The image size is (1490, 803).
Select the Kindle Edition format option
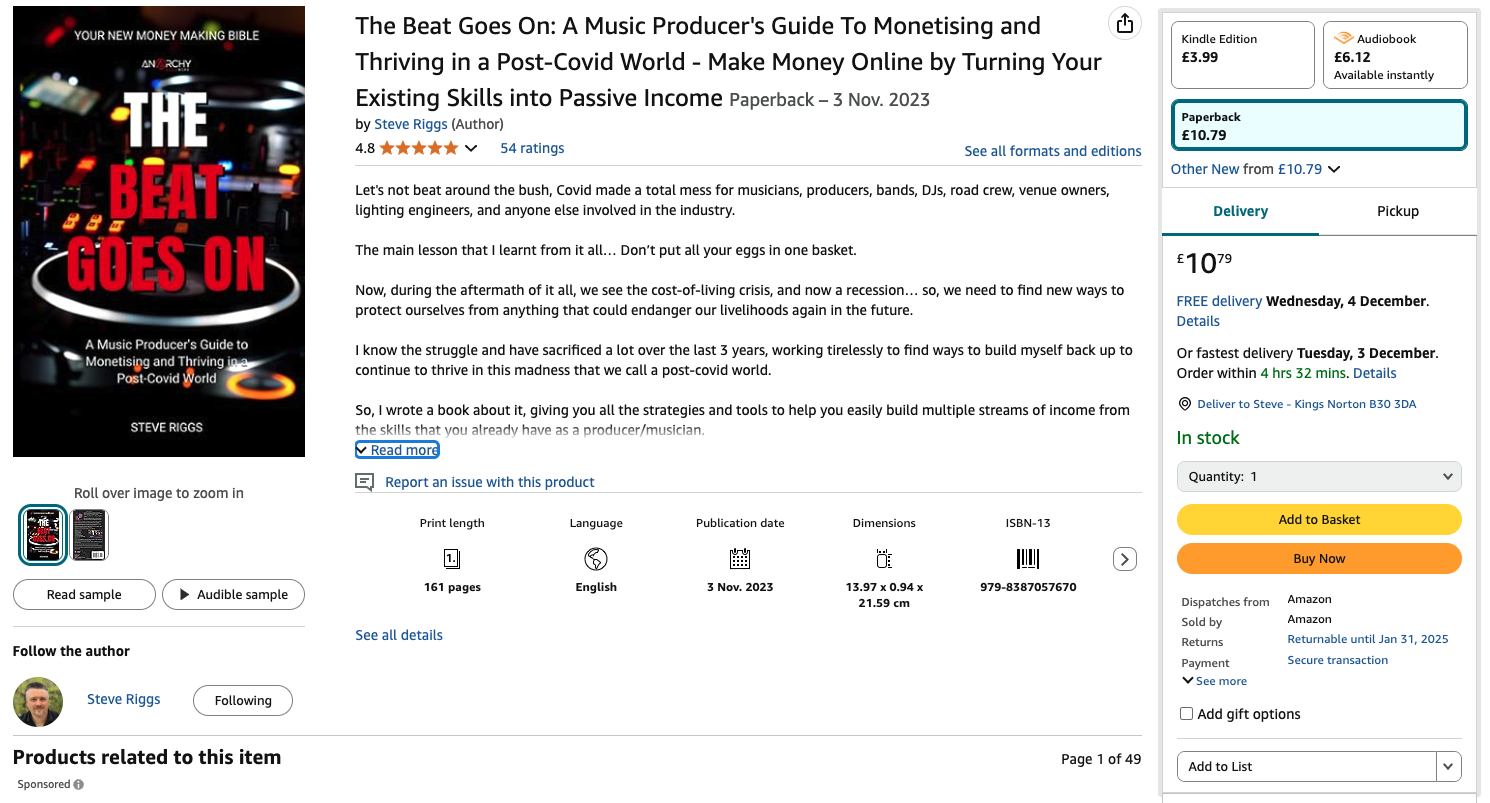pos(1243,55)
